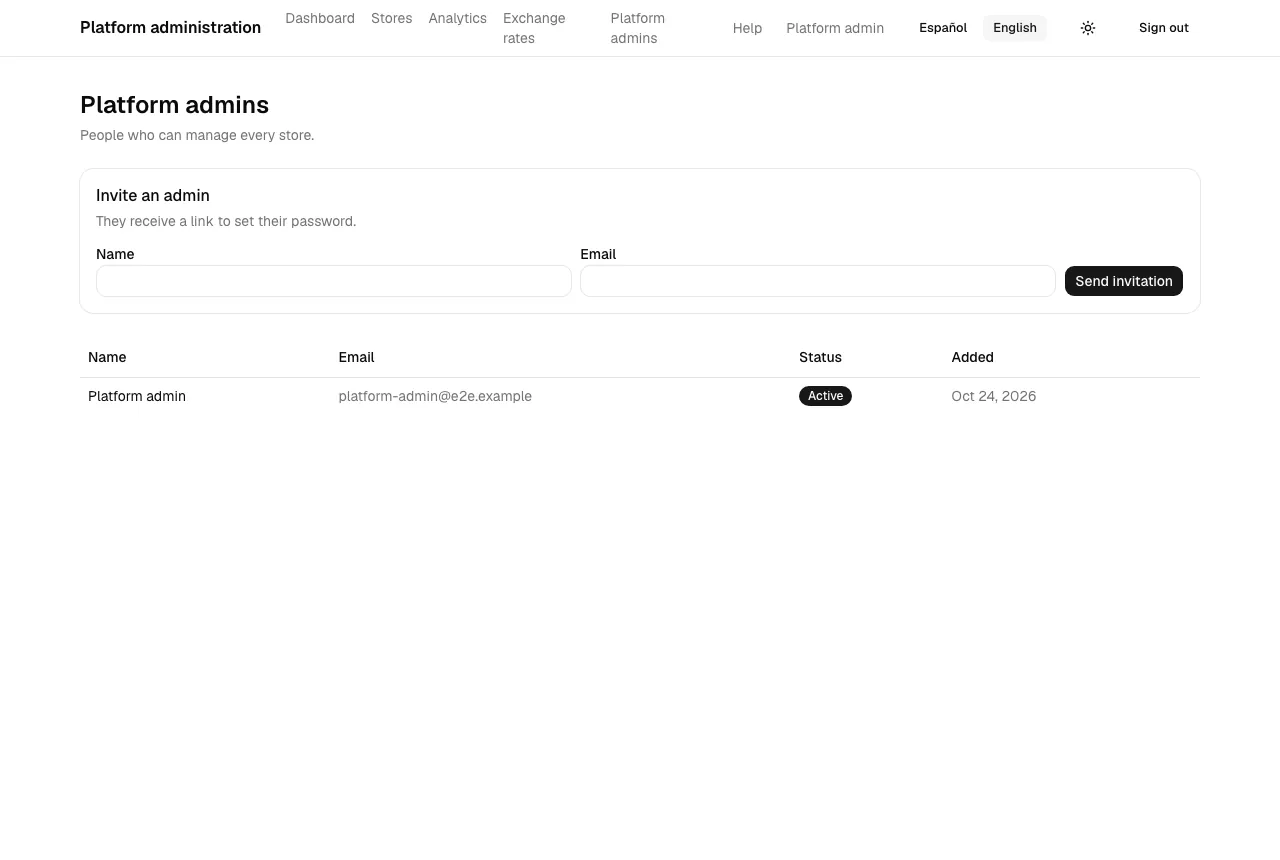Select the English language option

click(1015, 28)
